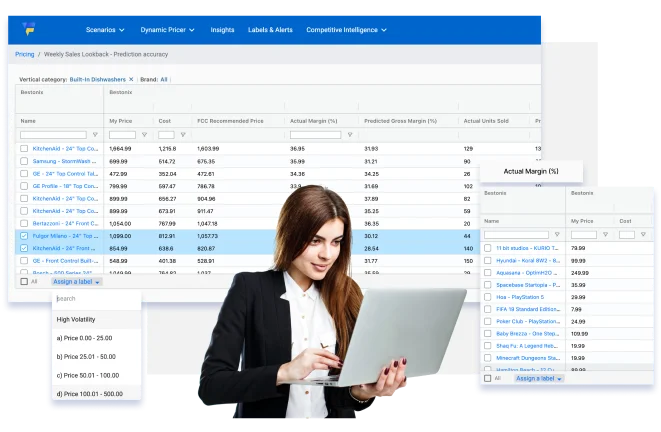Click the app logo in the header

29,30
